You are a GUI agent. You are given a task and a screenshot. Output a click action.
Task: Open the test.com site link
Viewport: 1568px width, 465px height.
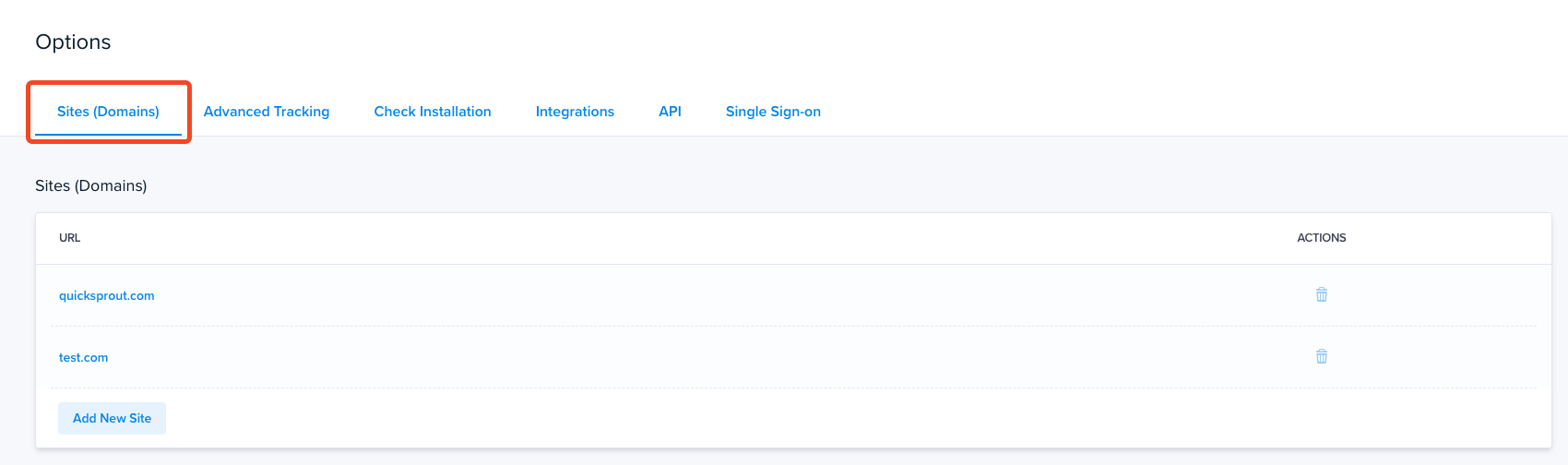point(83,358)
